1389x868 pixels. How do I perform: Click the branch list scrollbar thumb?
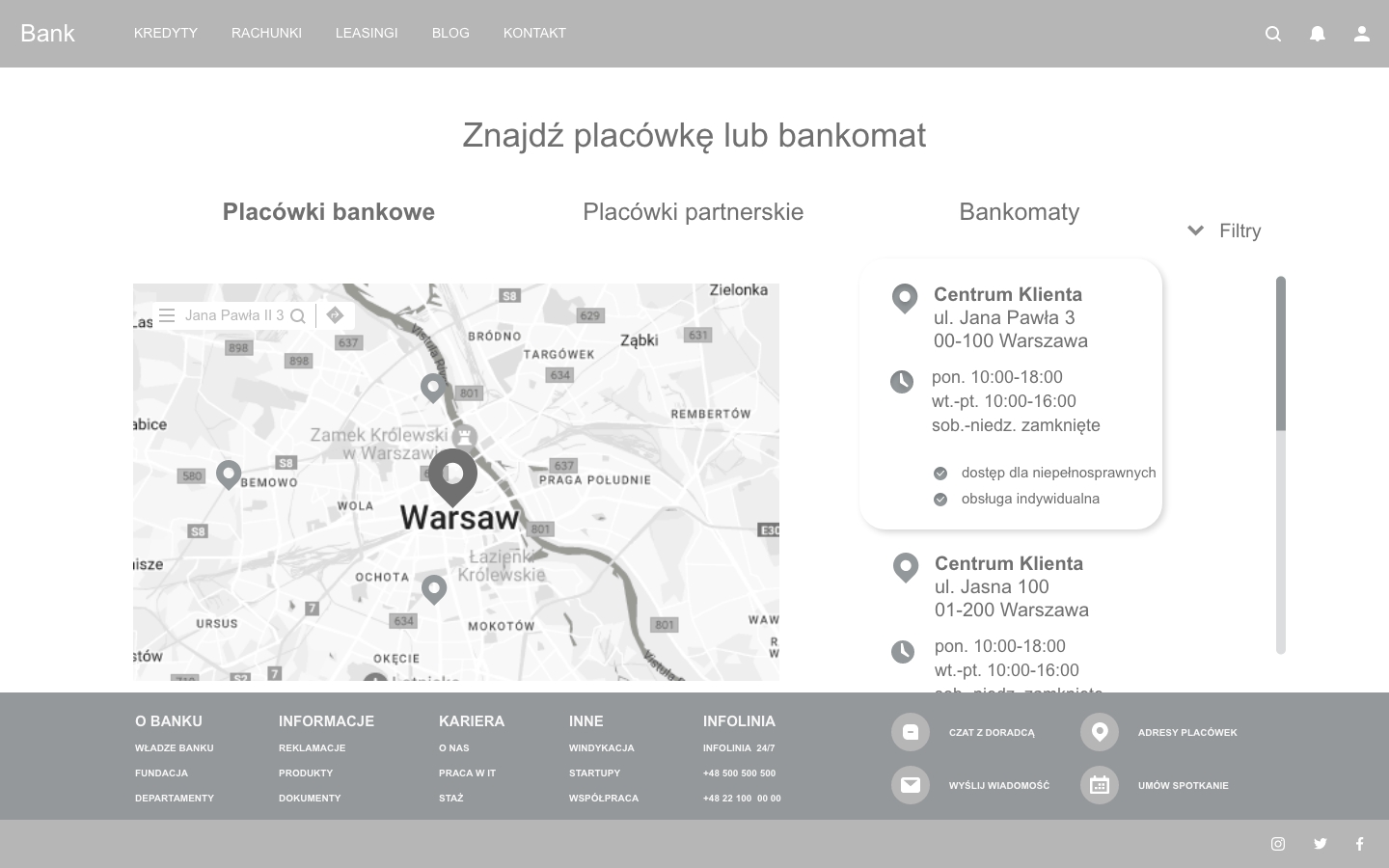1280,353
